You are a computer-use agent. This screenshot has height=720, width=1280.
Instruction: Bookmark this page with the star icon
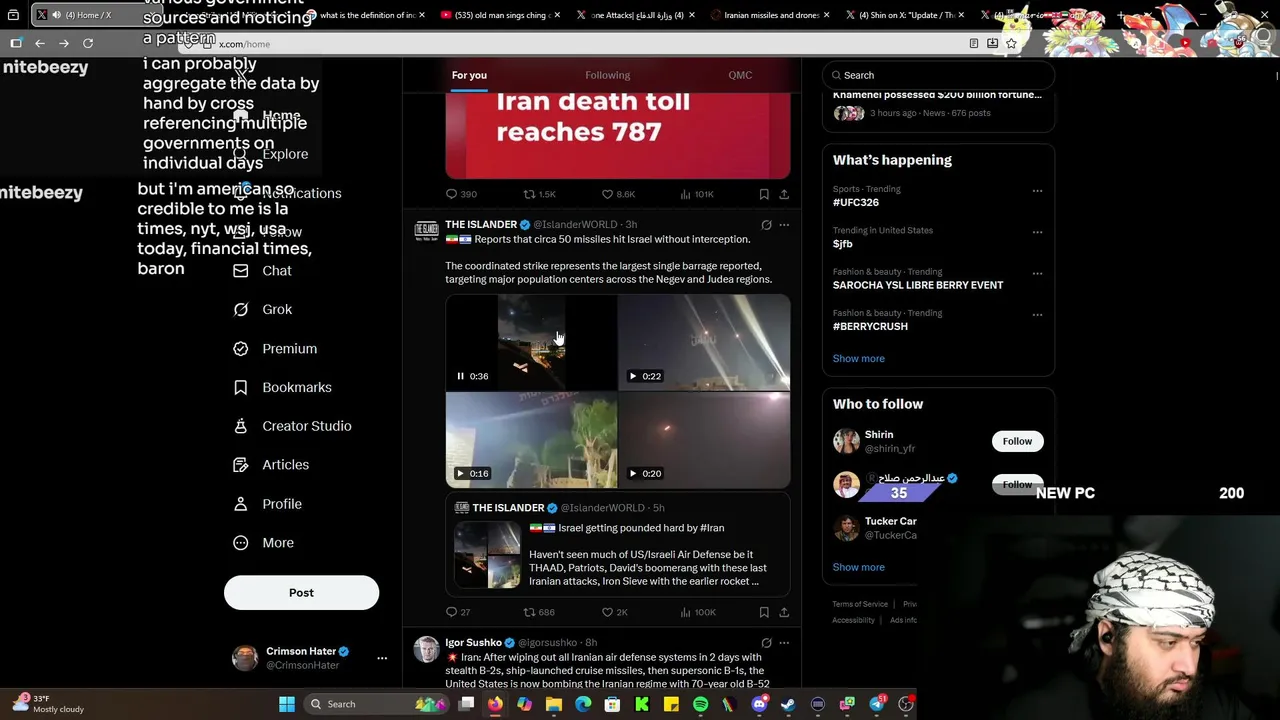coord(1011,44)
